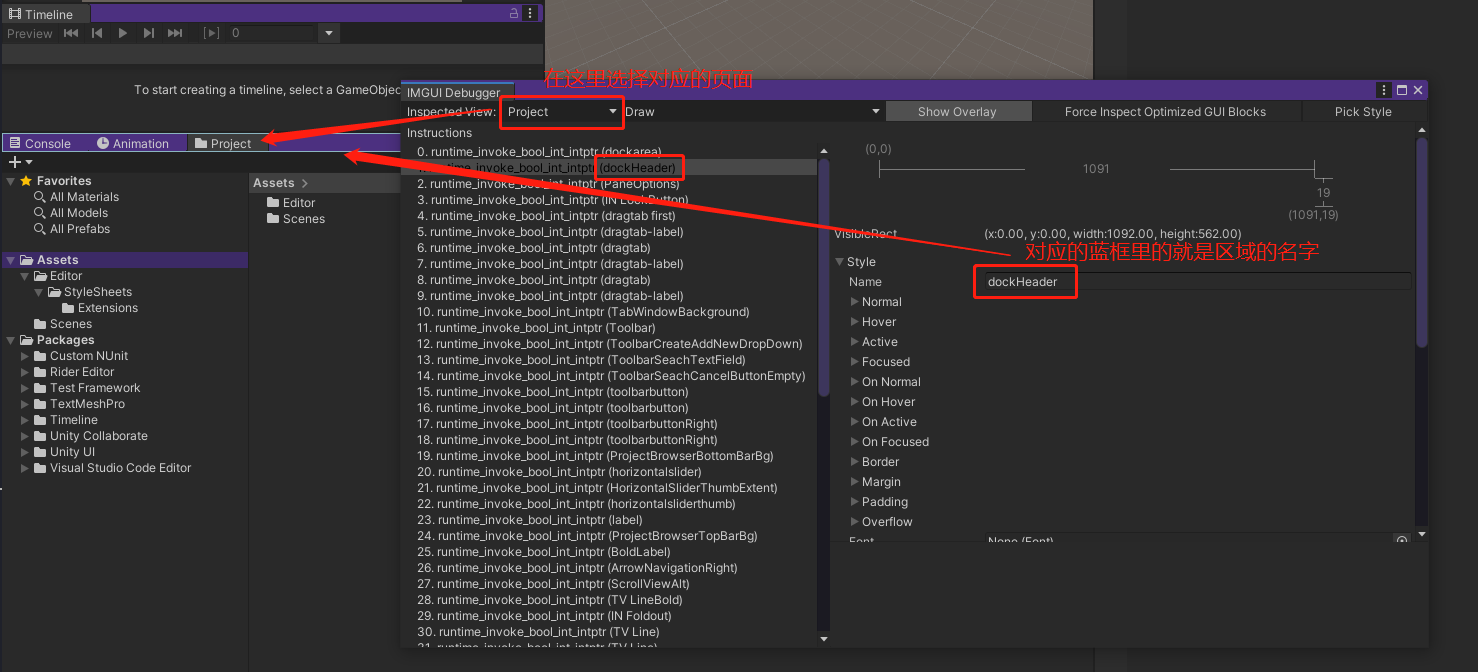Click the object picker beside Font field

pos(1402,541)
